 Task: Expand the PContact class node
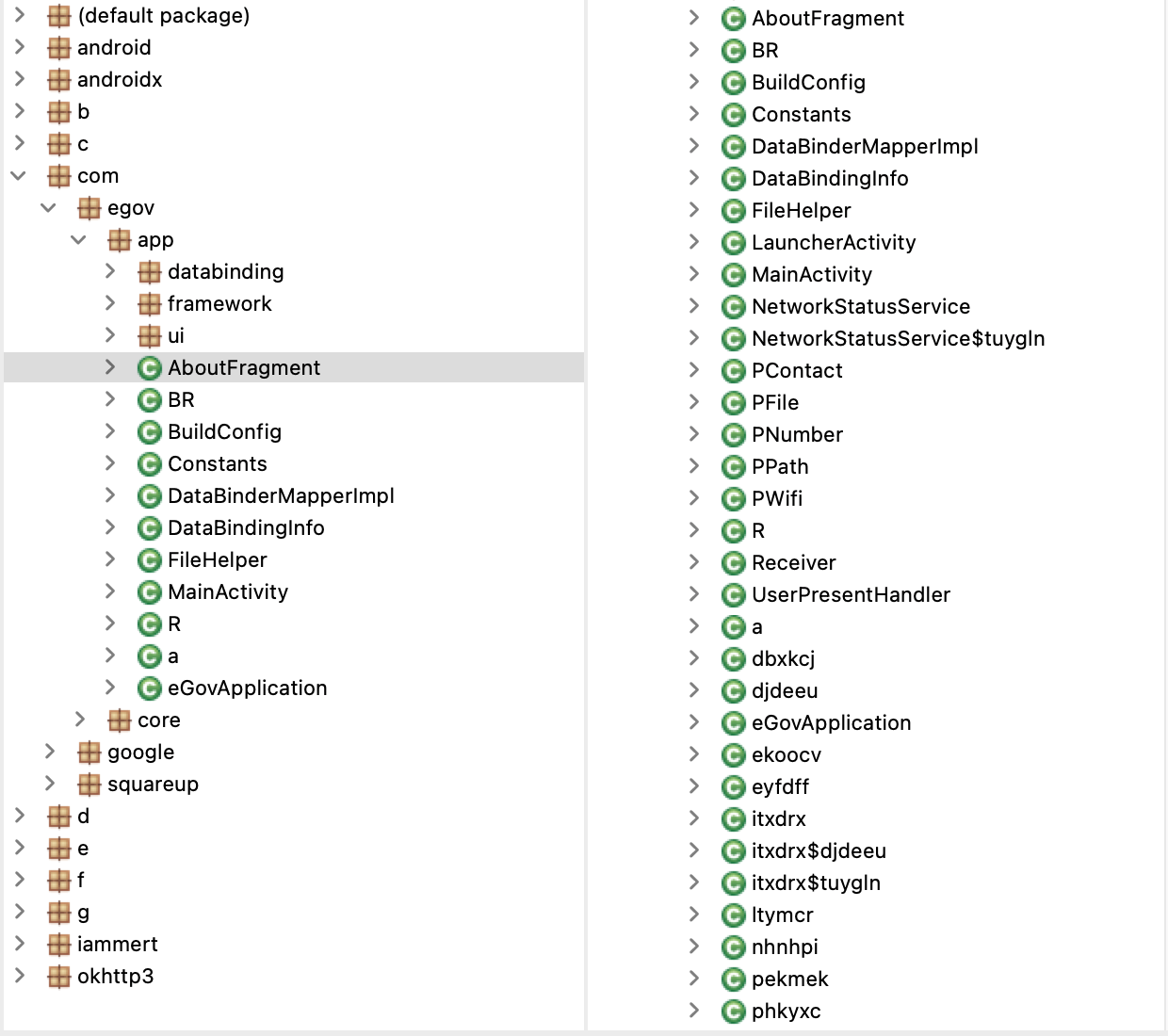click(694, 370)
